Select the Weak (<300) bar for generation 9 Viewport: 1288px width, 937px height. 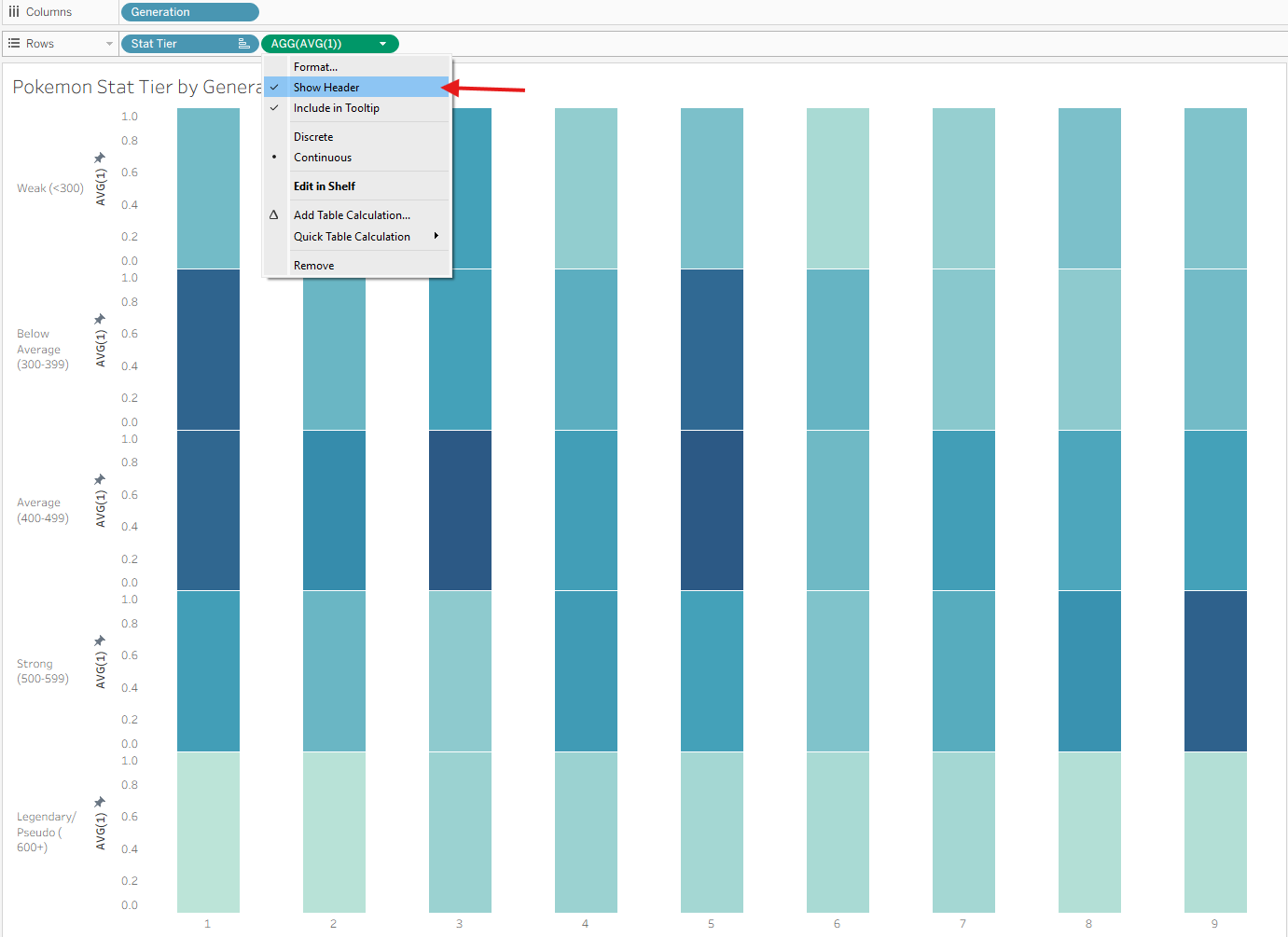point(1215,188)
